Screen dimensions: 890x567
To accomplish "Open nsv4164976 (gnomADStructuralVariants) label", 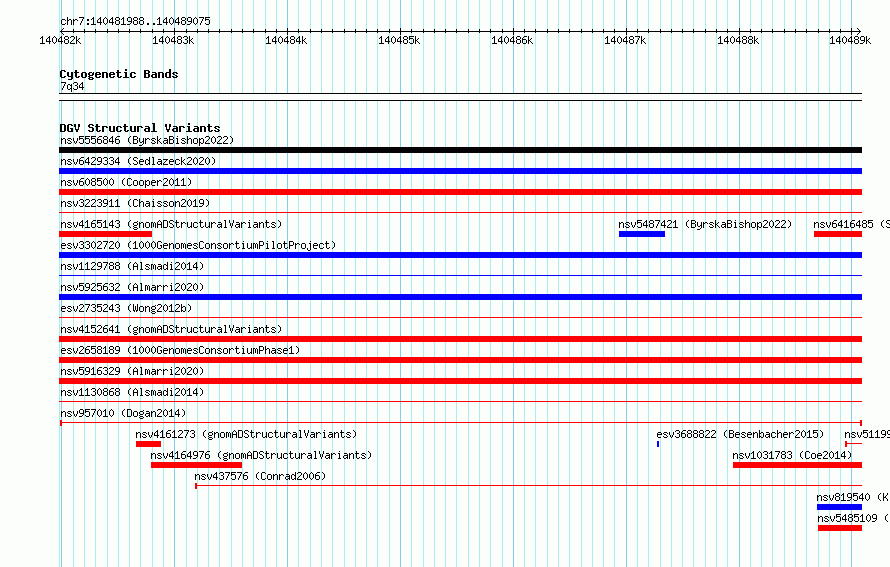I will [261, 455].
